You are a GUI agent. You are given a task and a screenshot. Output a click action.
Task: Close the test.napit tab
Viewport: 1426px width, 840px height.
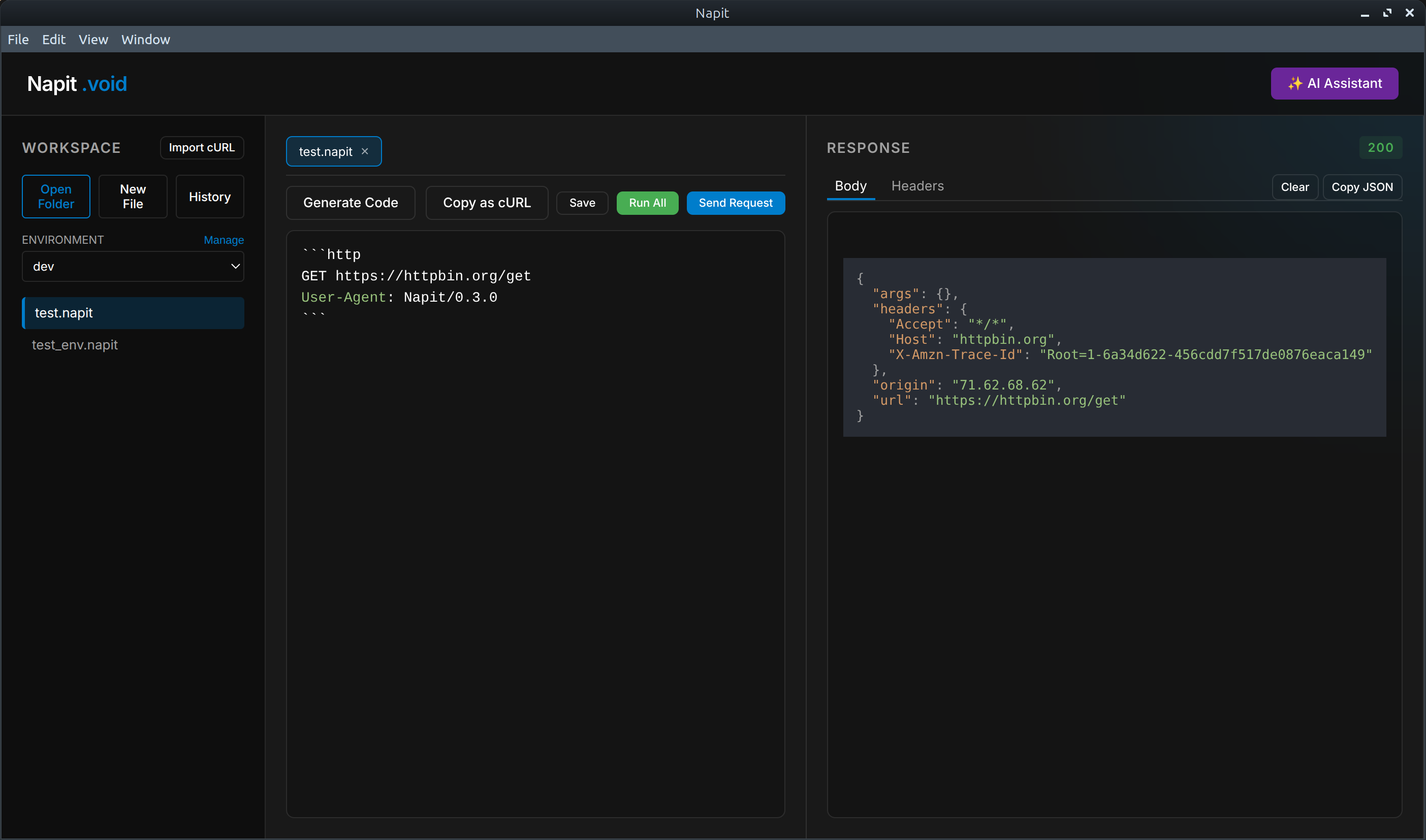[x=365, y=151]
